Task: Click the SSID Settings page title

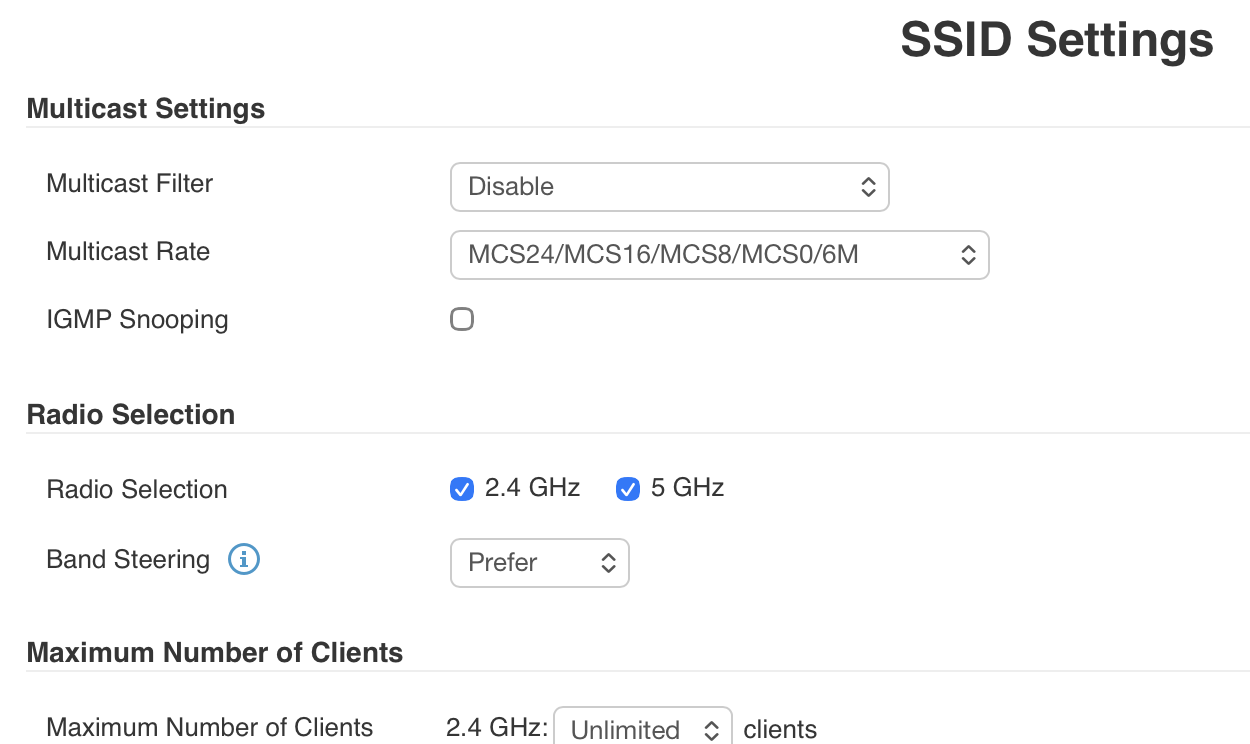Action: coord(1057,41)
